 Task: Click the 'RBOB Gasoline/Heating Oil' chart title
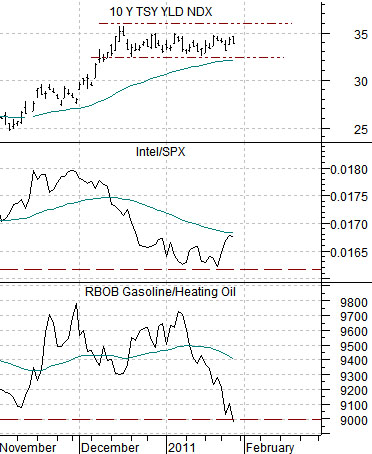(x=160, y=292)
